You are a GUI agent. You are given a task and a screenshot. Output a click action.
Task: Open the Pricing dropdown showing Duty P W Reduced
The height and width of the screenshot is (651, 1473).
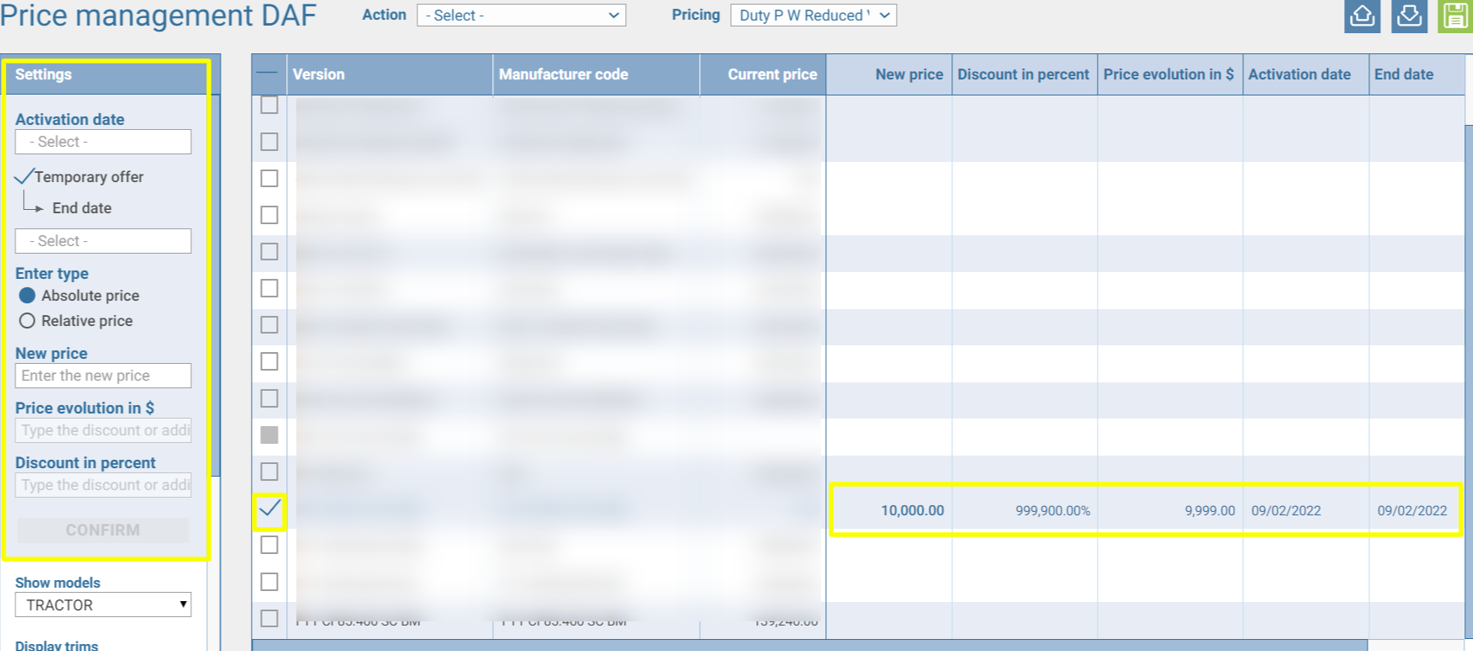click(813, 15)
